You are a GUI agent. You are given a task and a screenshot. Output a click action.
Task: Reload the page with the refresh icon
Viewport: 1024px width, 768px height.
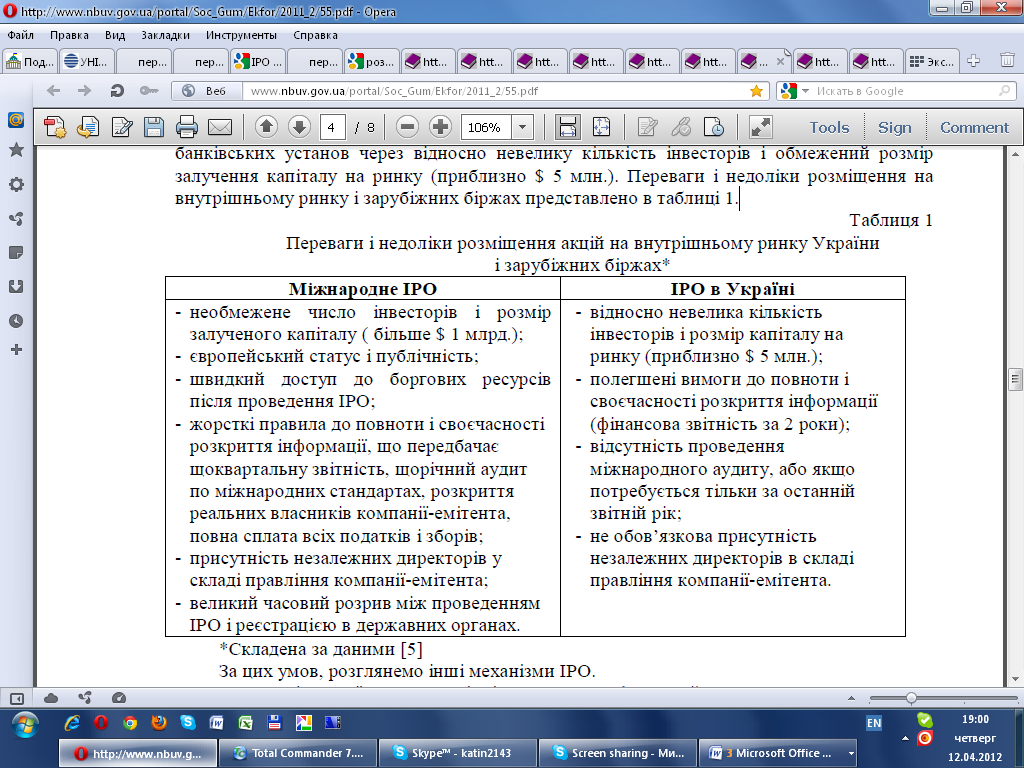pyautogui.click(x=117, y=91)
